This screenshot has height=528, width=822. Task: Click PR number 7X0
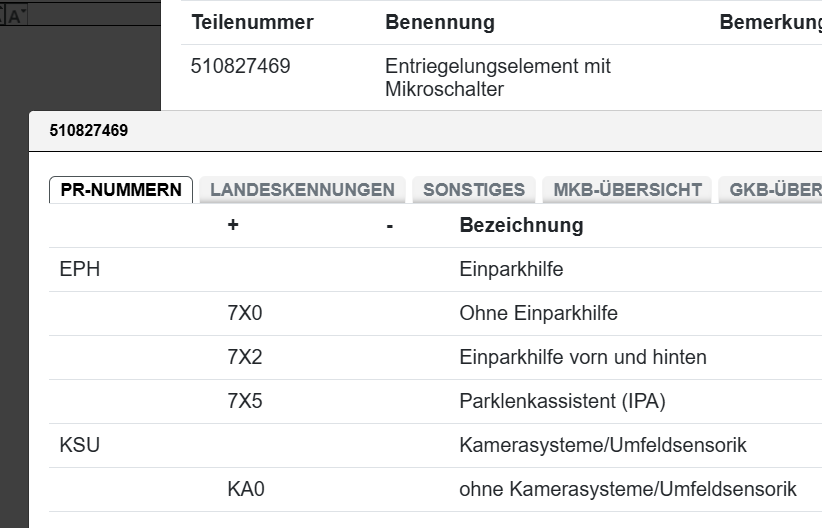coord(245,313)
